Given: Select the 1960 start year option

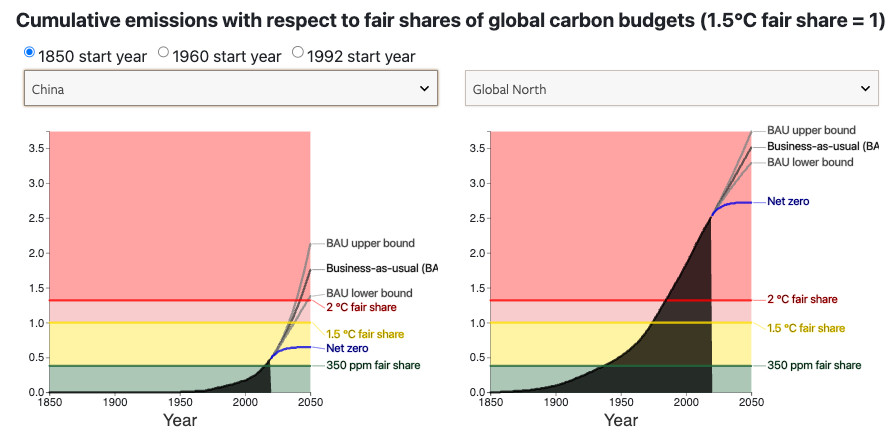Looking at the screenshot, I should tap(163, 52).
